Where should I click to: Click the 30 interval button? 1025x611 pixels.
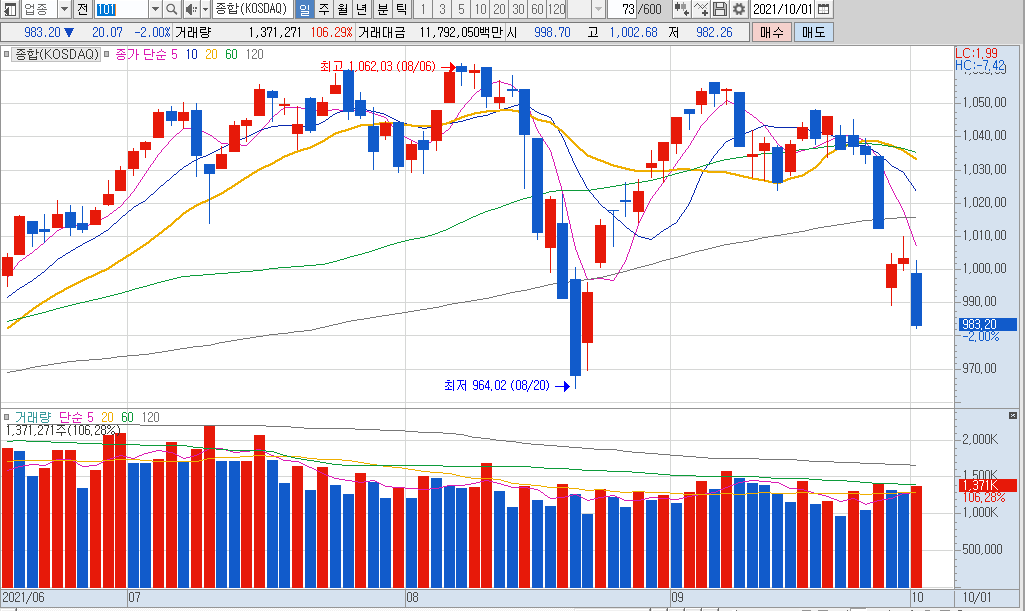[x=518, y=9]
